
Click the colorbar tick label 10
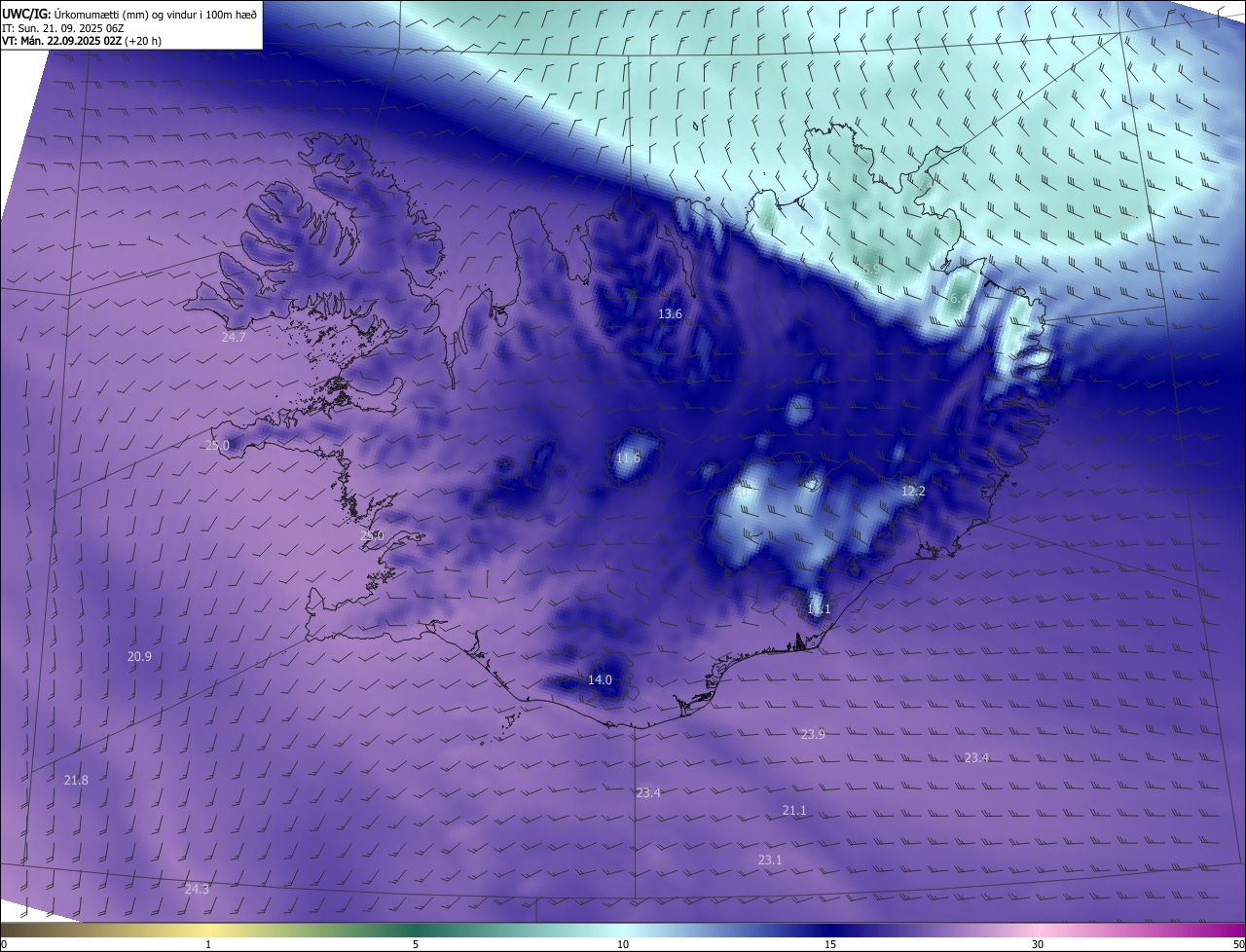pos(623,944)
